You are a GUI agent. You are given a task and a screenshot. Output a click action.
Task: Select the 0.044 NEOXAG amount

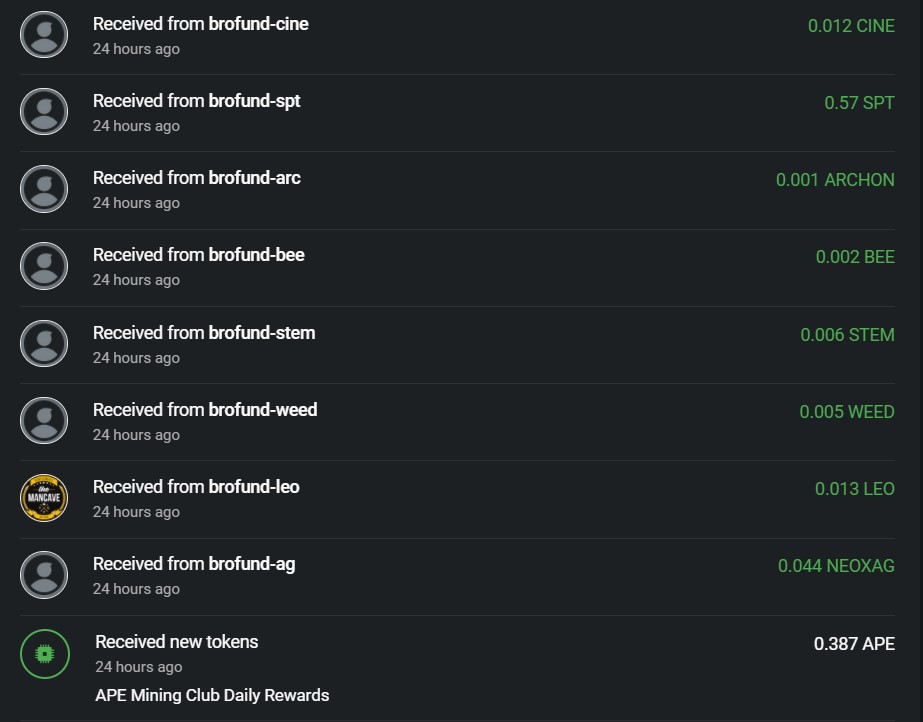(x=836, y=566)
